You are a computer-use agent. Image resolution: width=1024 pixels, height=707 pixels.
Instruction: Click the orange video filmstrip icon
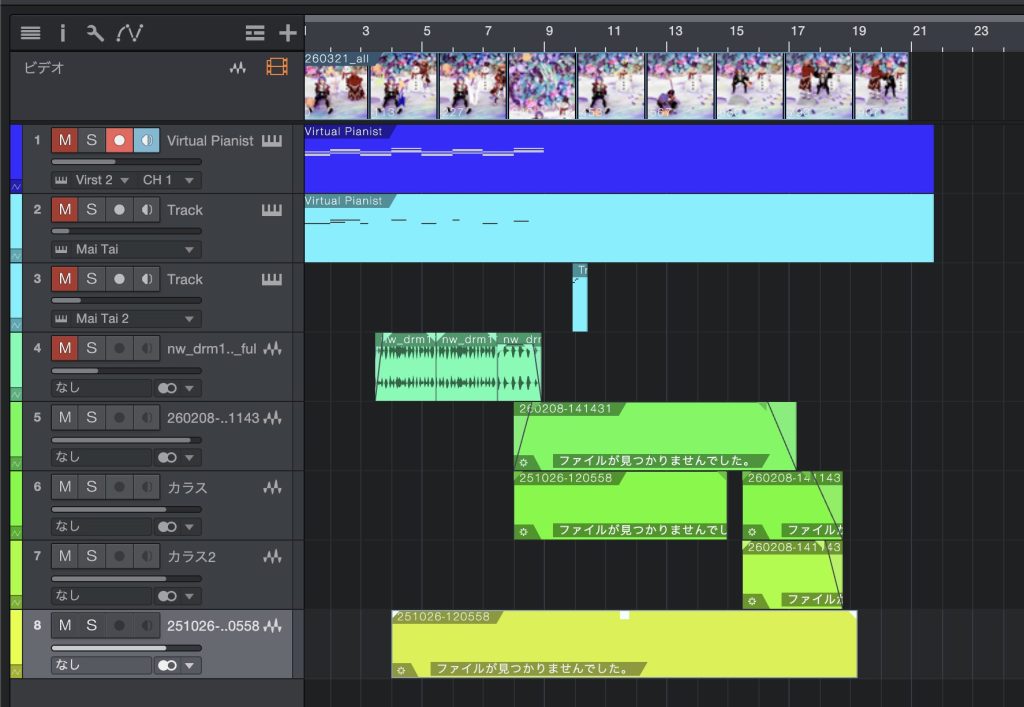point(276,68)
